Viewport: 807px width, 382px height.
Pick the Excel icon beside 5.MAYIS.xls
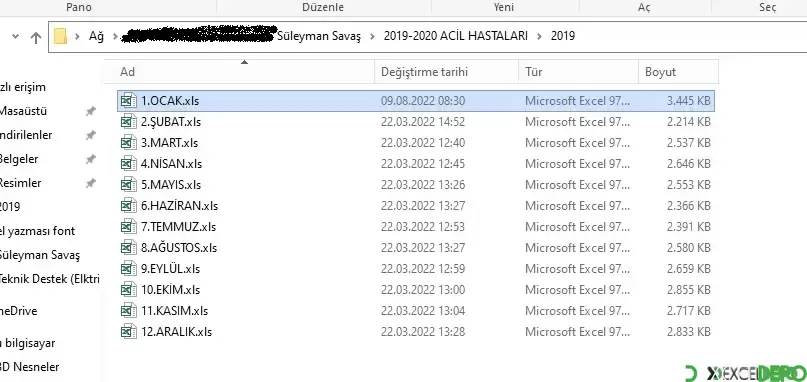(128, 185)
